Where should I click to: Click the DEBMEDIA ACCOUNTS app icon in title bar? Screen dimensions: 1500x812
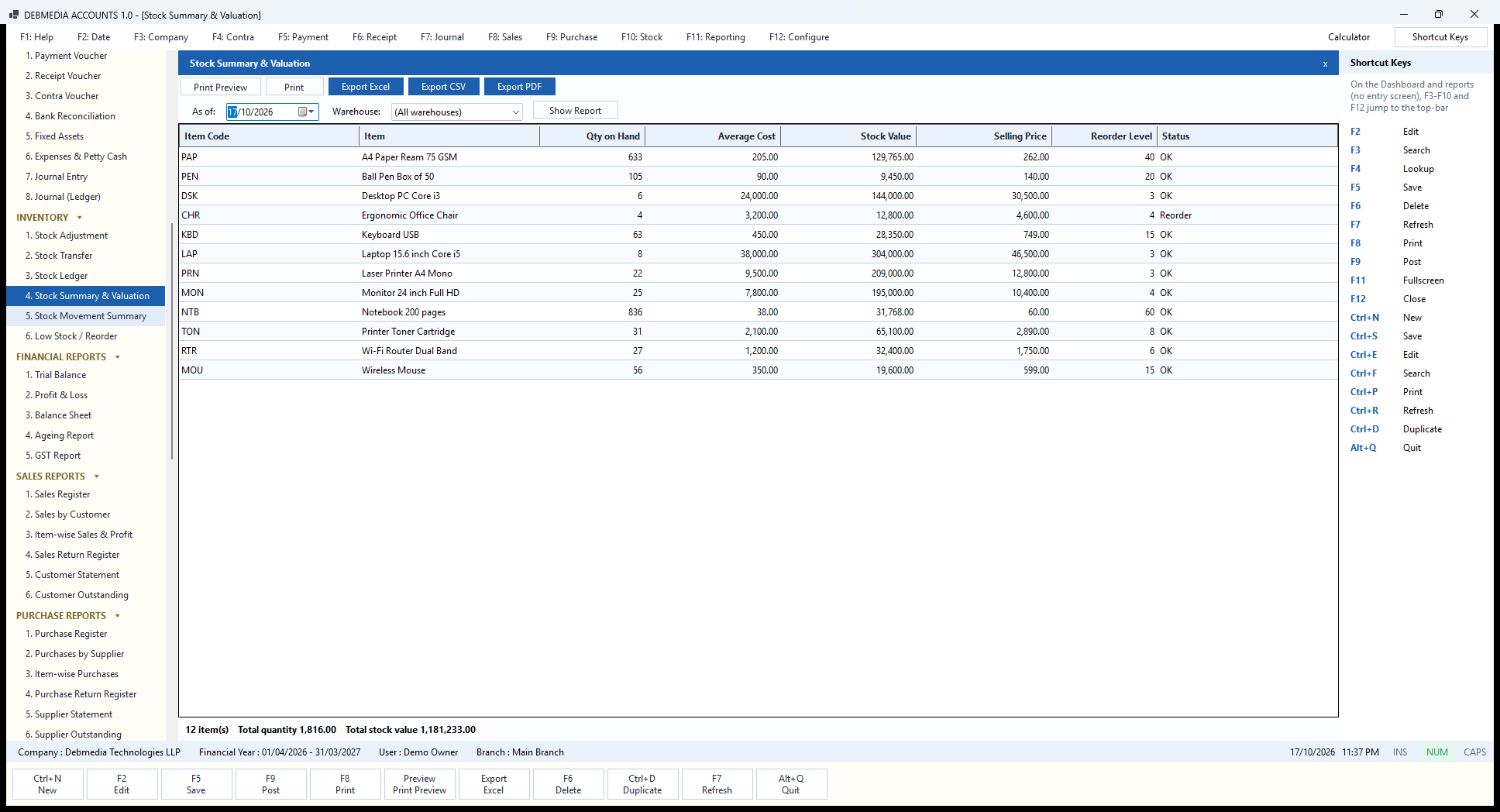tap(14, 15)
